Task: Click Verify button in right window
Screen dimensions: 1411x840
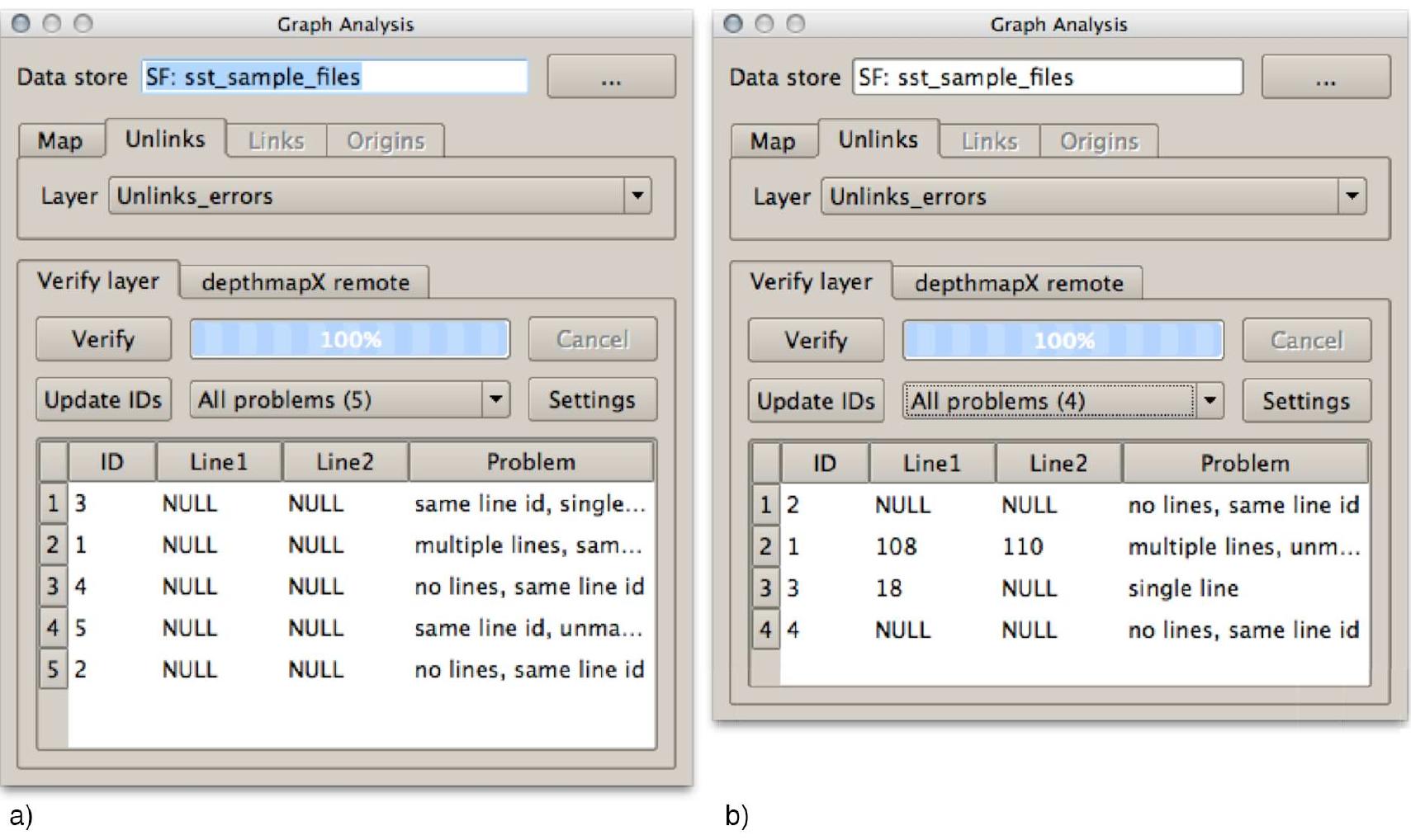Action: click(x=816, y=340)
